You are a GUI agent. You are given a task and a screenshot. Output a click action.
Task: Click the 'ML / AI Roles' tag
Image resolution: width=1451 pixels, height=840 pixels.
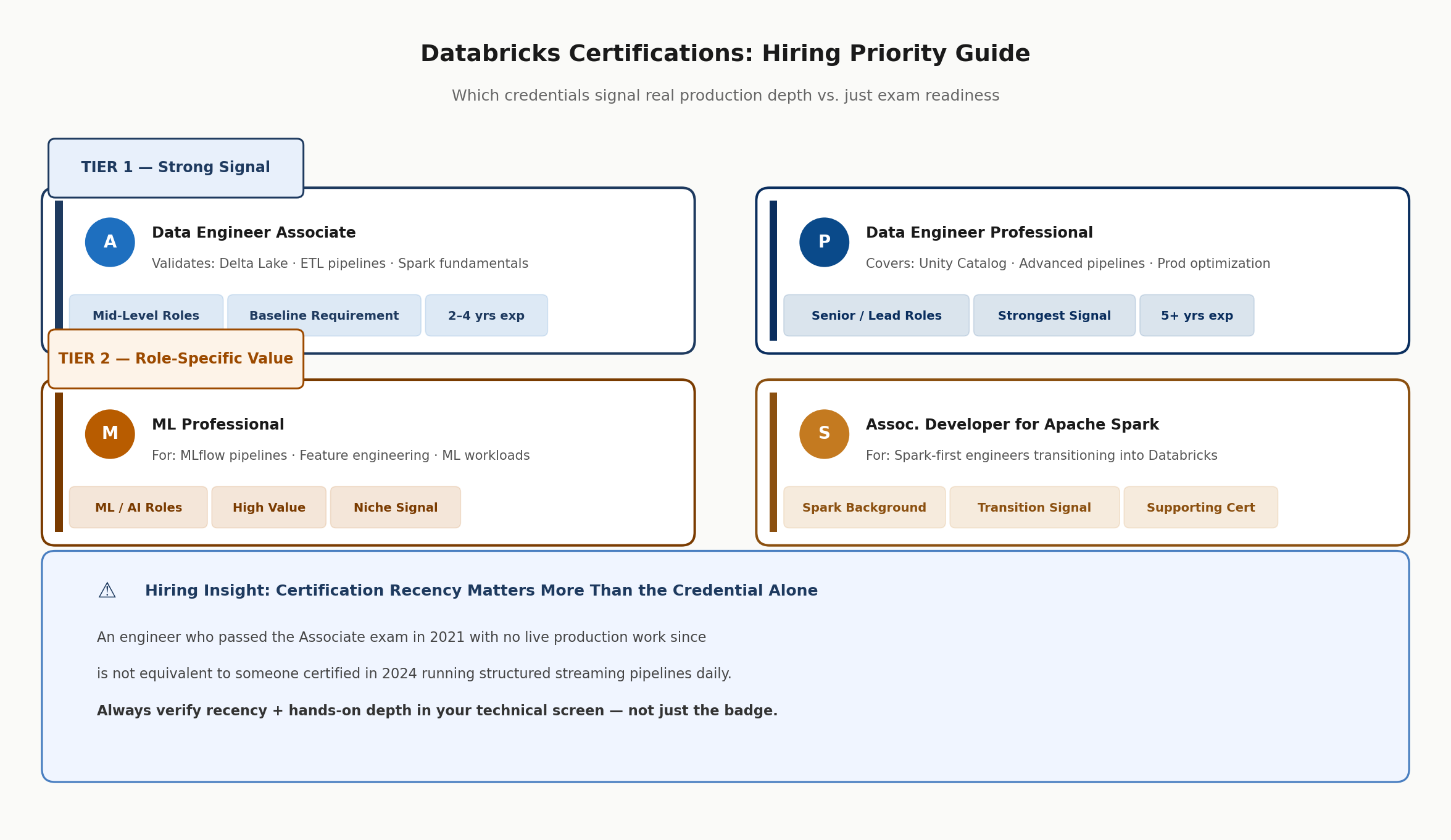tap(138, 507)
